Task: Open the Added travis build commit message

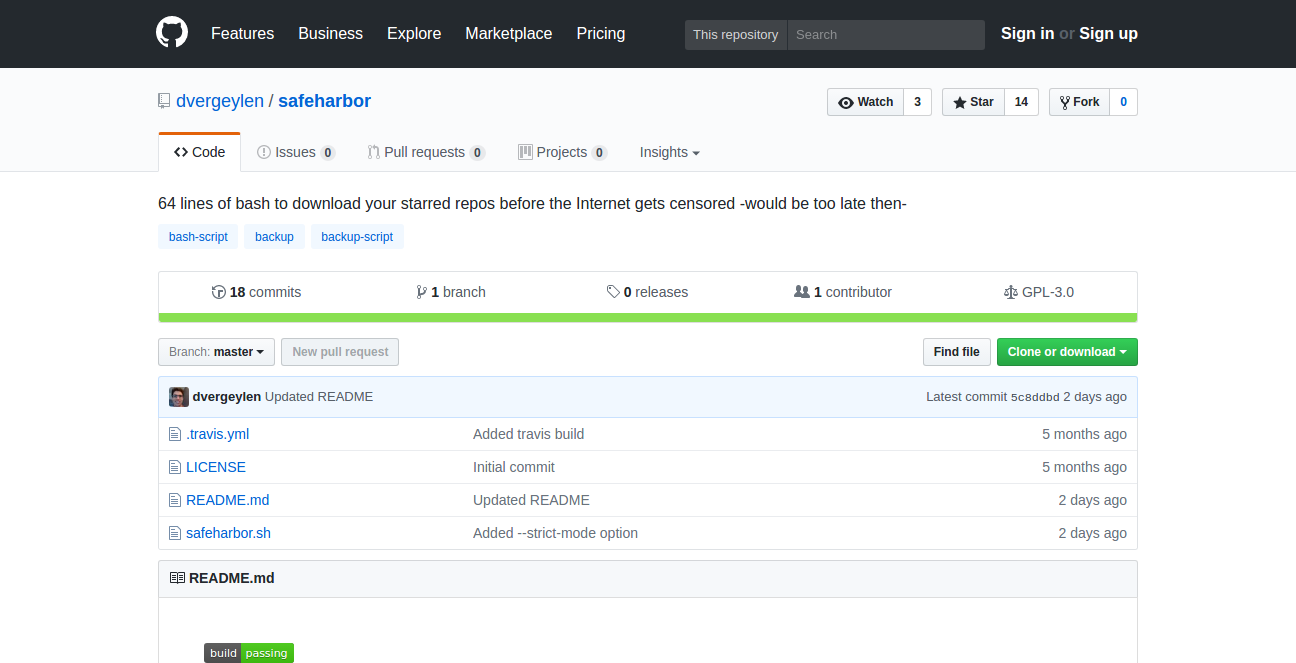Action: (529, 434)
